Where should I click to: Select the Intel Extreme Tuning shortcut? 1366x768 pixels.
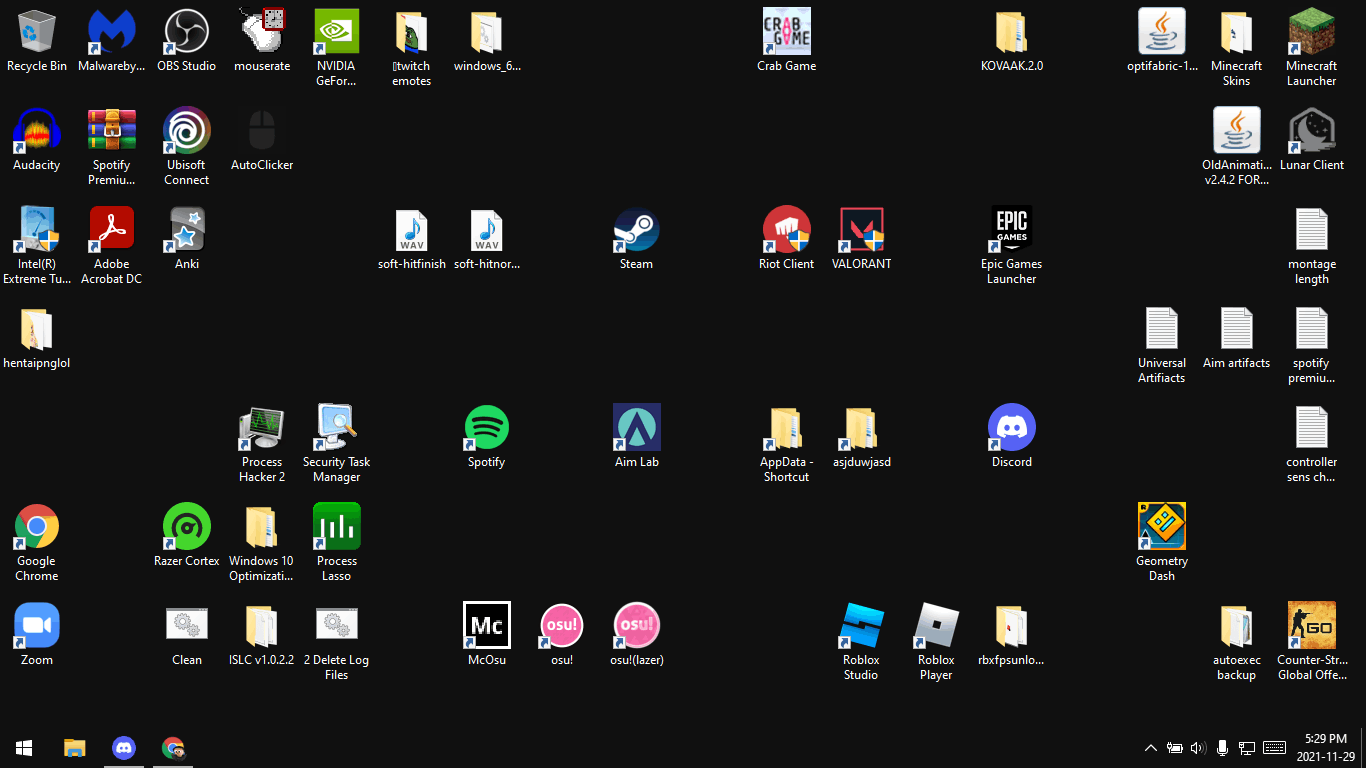point(37,230)
